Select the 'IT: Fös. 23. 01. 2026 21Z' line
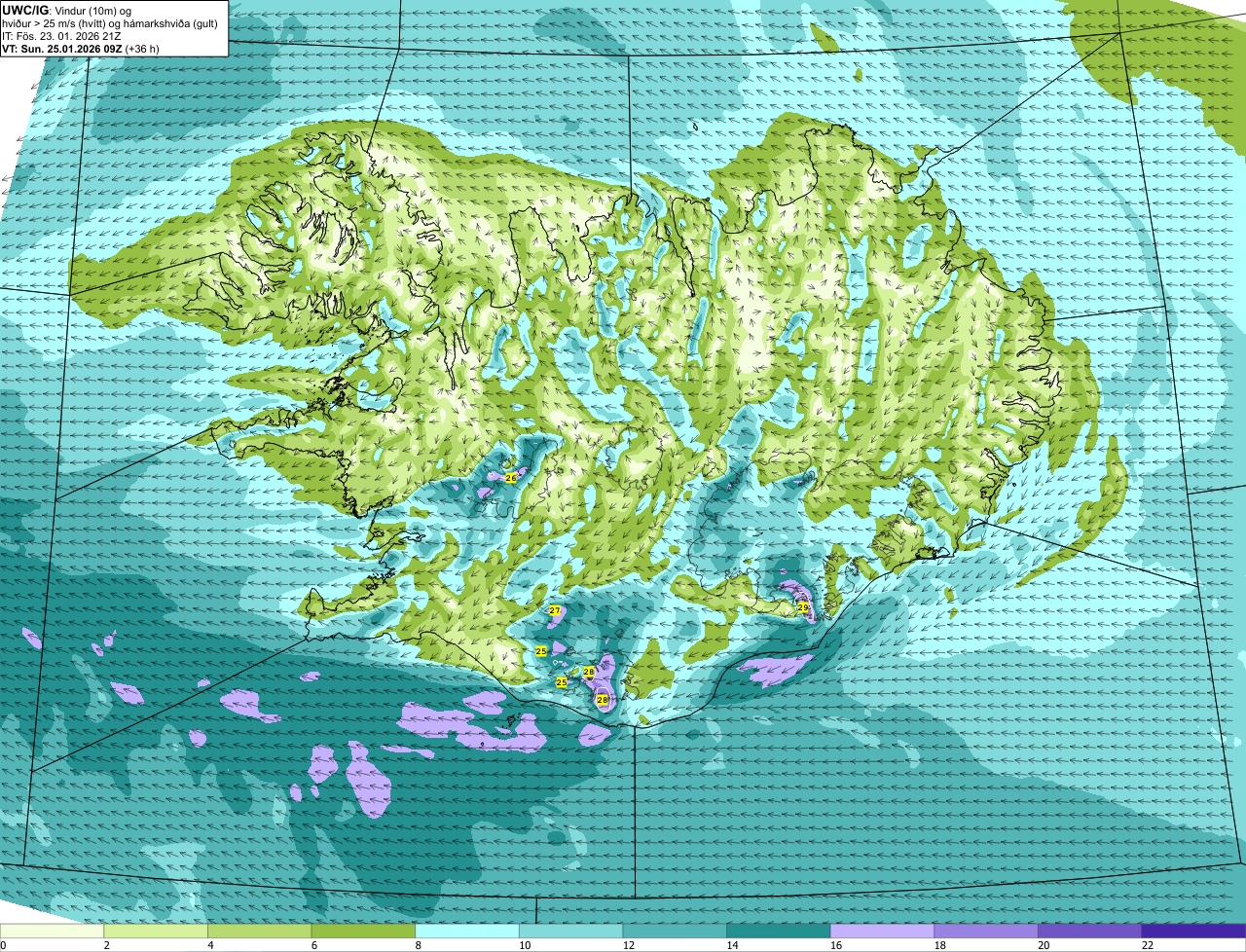This screenshot has height=952, width=1246. pyautogui.click(x=62, y=36)
